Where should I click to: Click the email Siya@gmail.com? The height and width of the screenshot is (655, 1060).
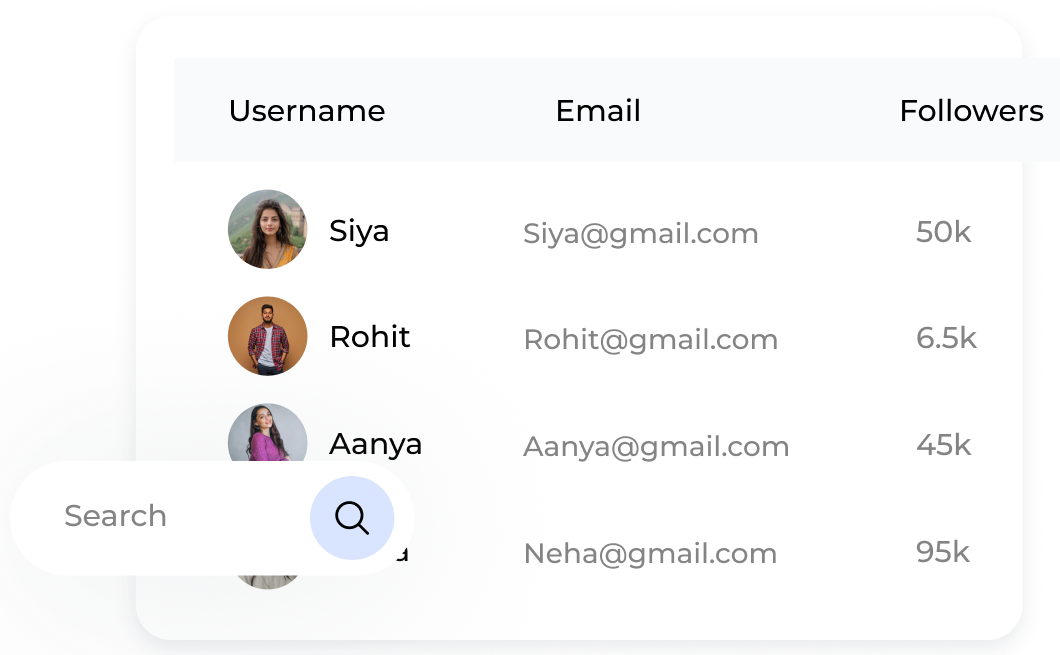point(641,234)
